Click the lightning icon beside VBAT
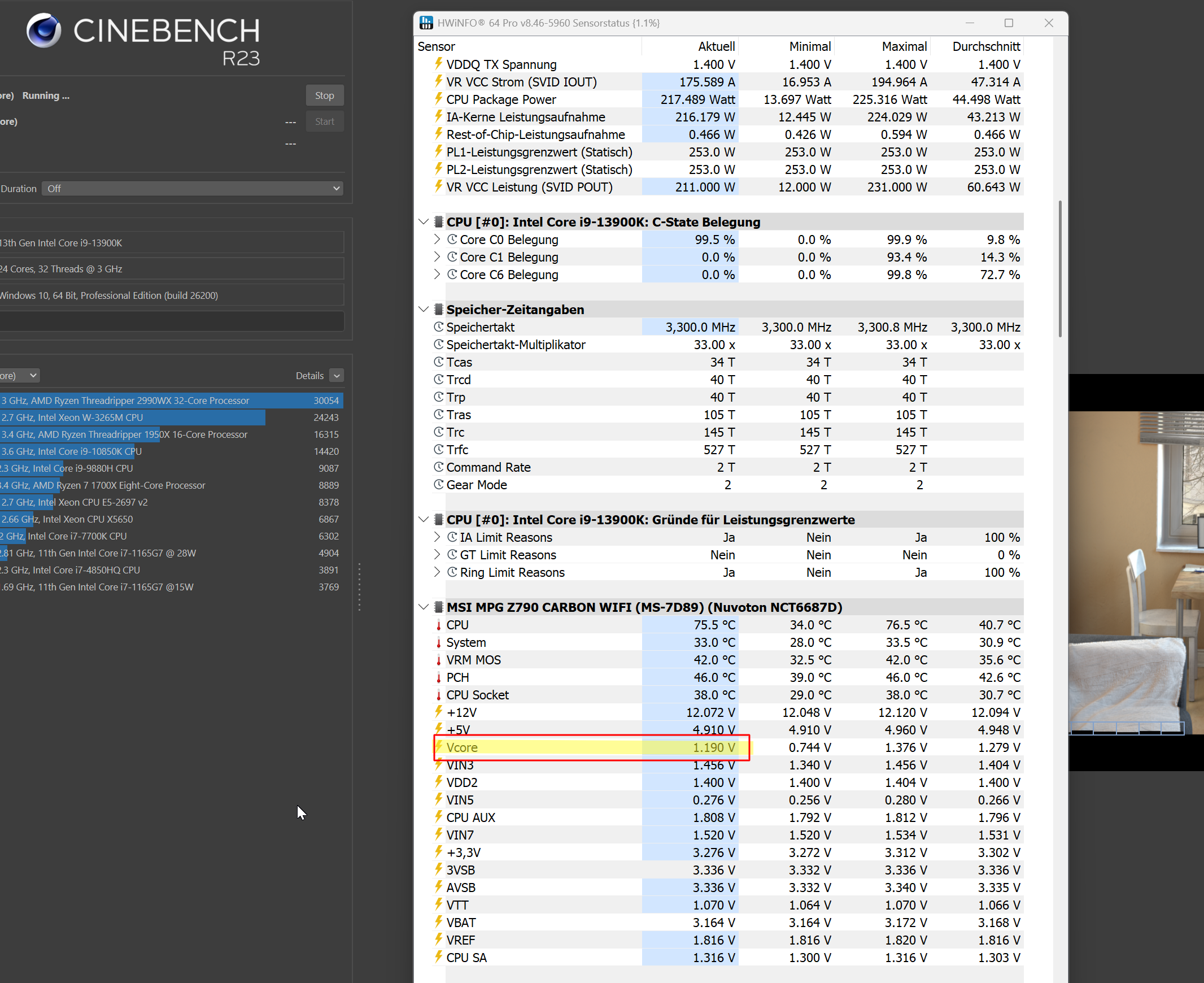This screenshot has height=983, width=1204. [x=439, y=922]
